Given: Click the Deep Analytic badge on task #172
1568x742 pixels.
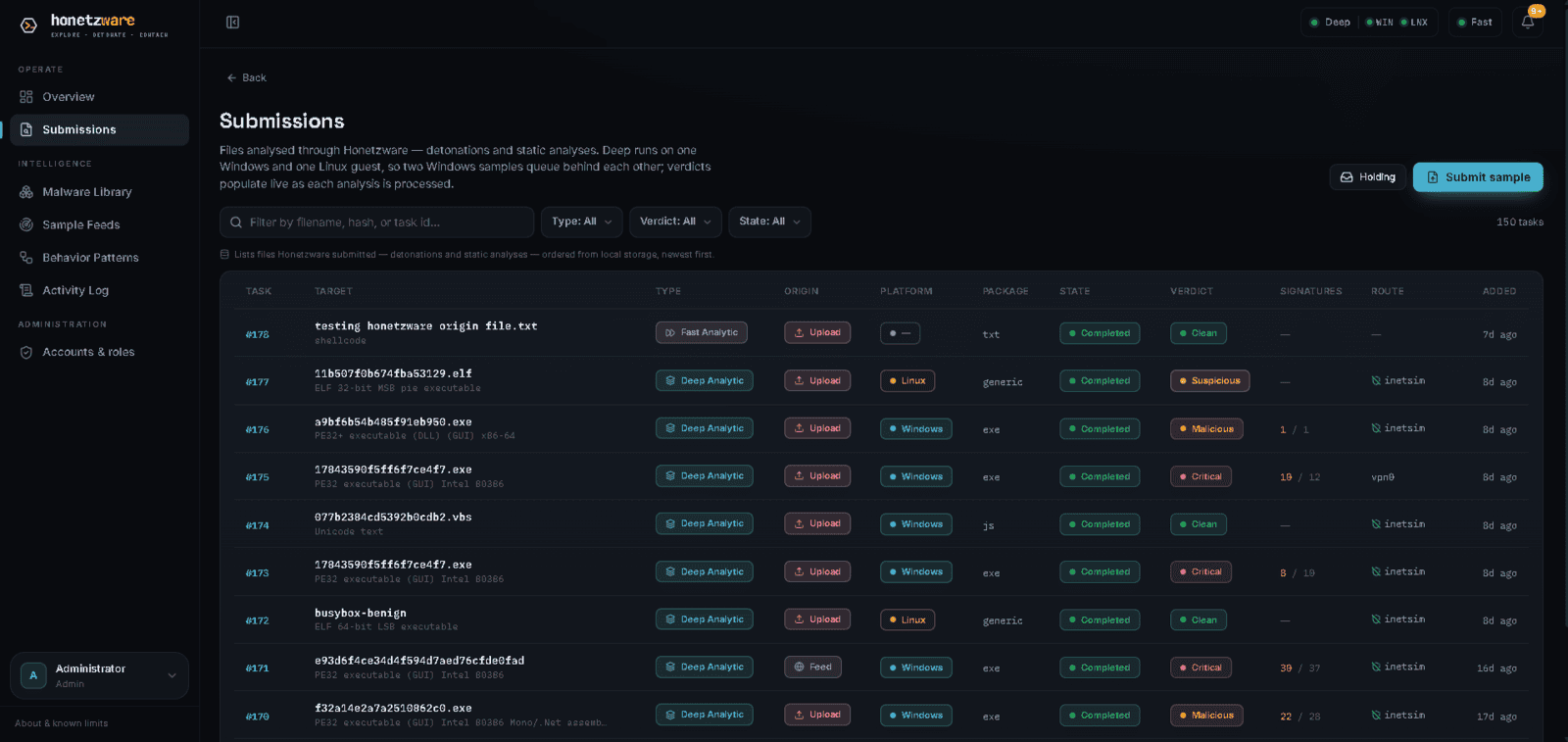Looking at the screenshot, I should tap(705, 619).
